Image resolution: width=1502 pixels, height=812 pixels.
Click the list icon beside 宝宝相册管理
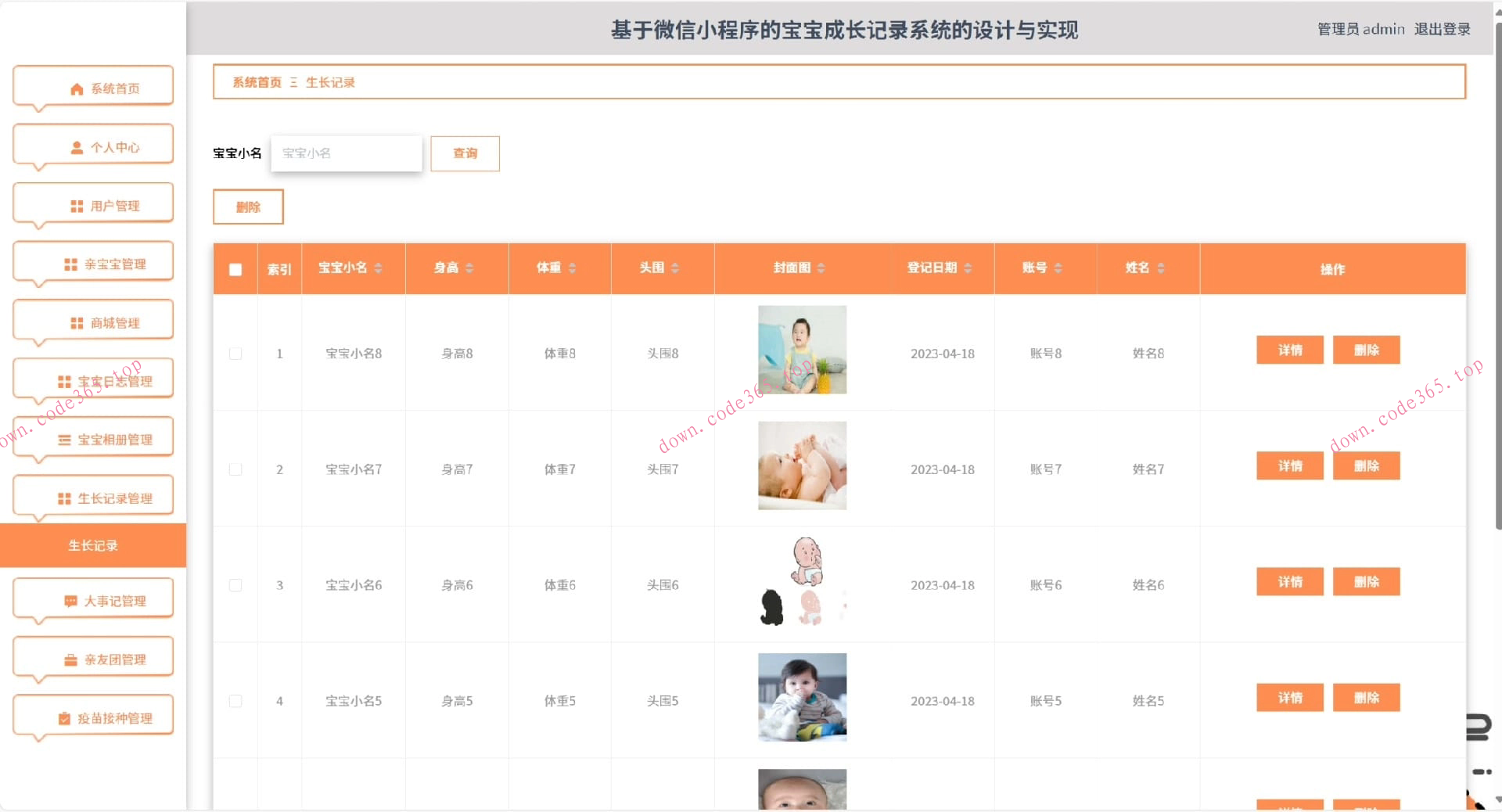66,439
